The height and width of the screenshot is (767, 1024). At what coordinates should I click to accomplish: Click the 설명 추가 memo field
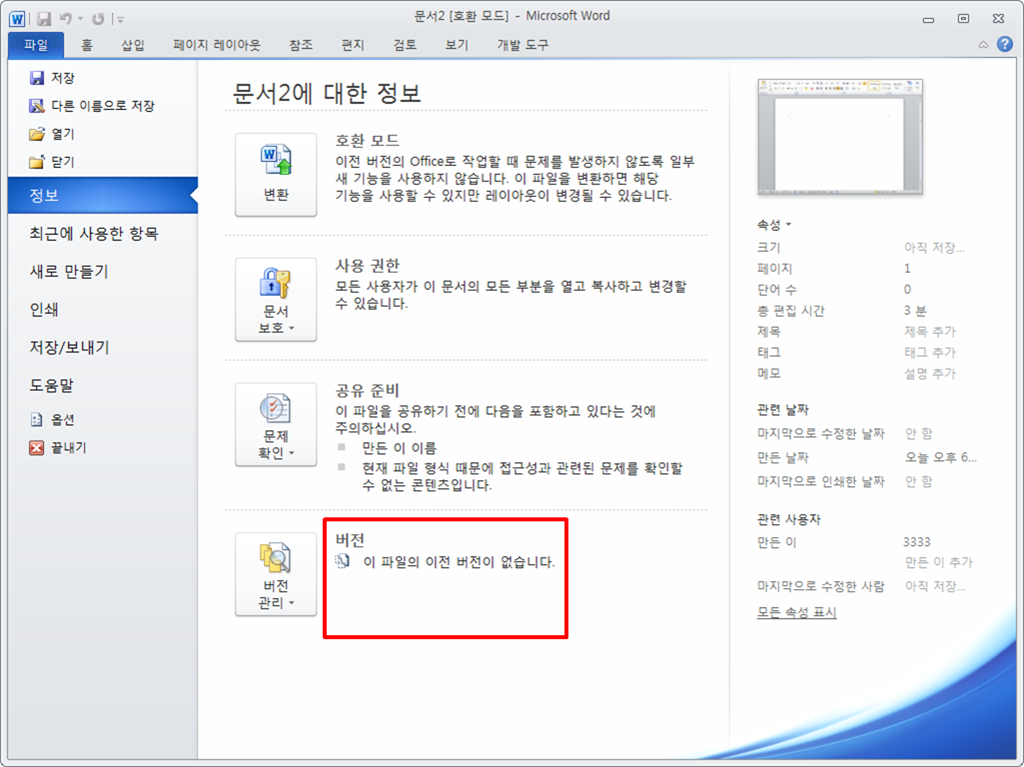pyautogui.click(x=929, y=373)
